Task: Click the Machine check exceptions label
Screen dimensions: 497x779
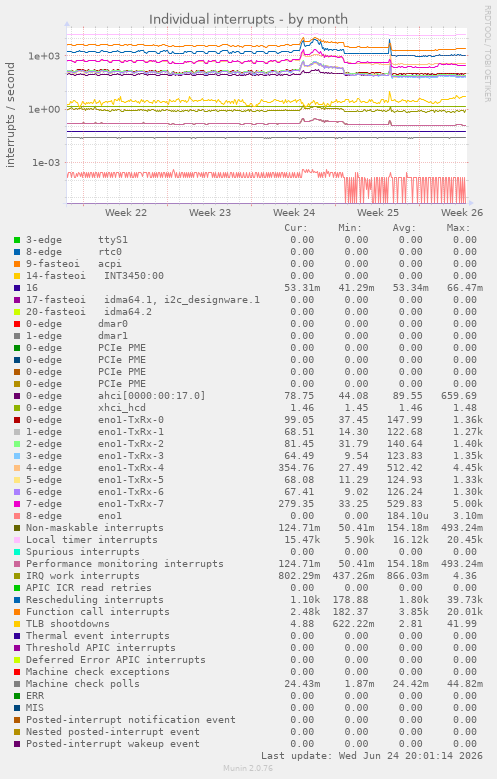Action: click(97, 672)
